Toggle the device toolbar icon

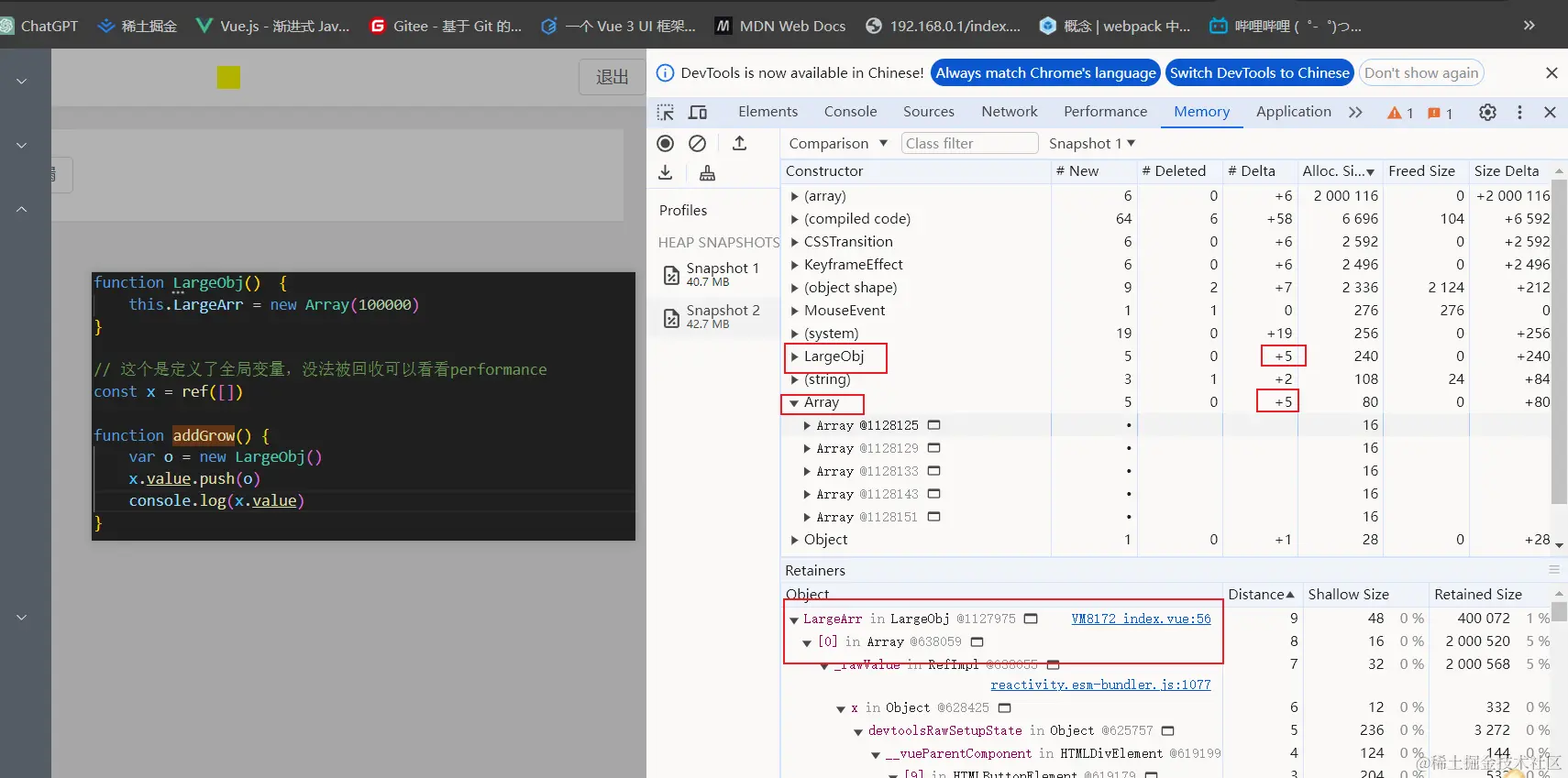click(698, 112)
